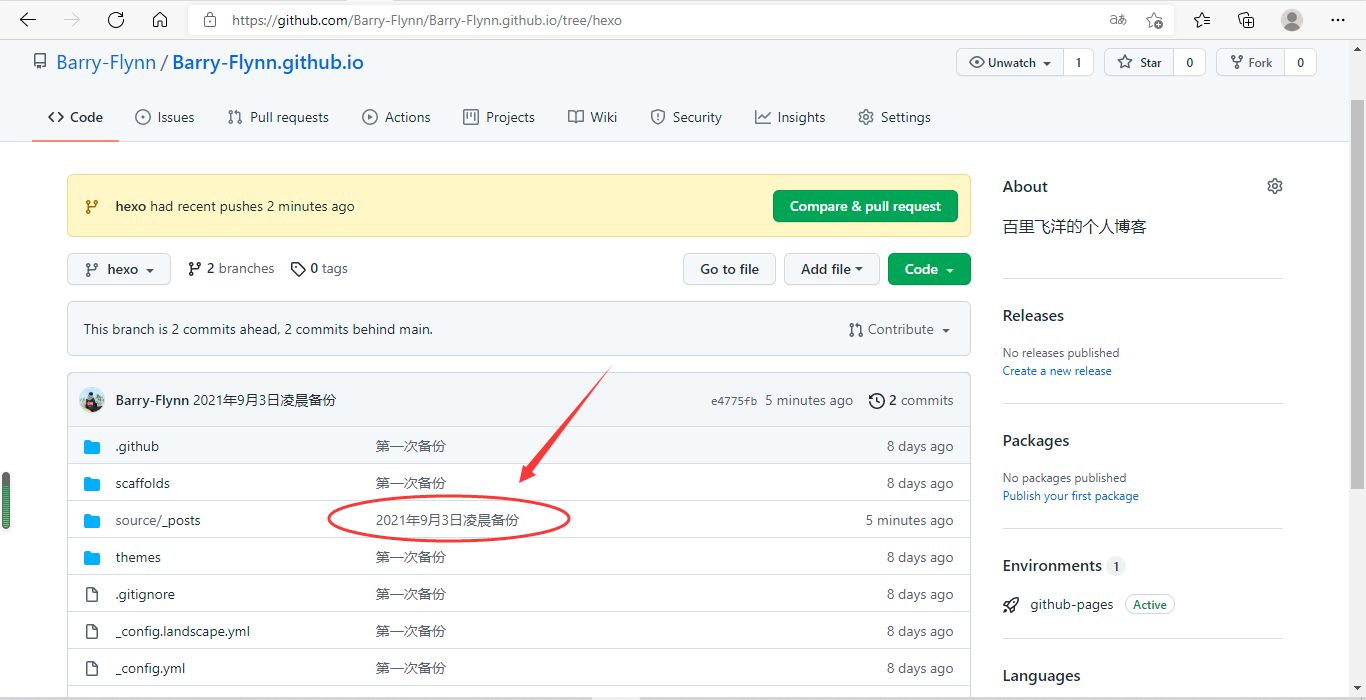The image size is (1366, 700).
Task: Click the history clock icon beside 2 commits
Action: pos(877,401)
